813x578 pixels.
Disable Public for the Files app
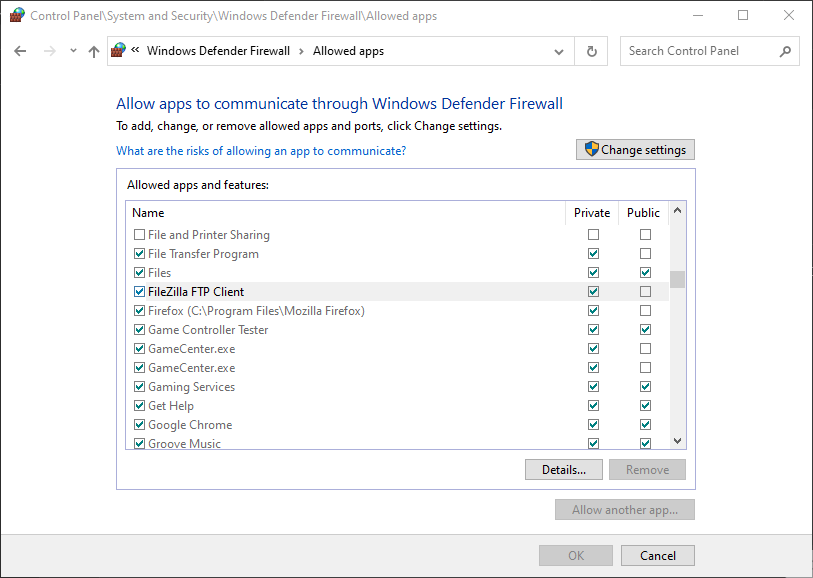[645, 273]
